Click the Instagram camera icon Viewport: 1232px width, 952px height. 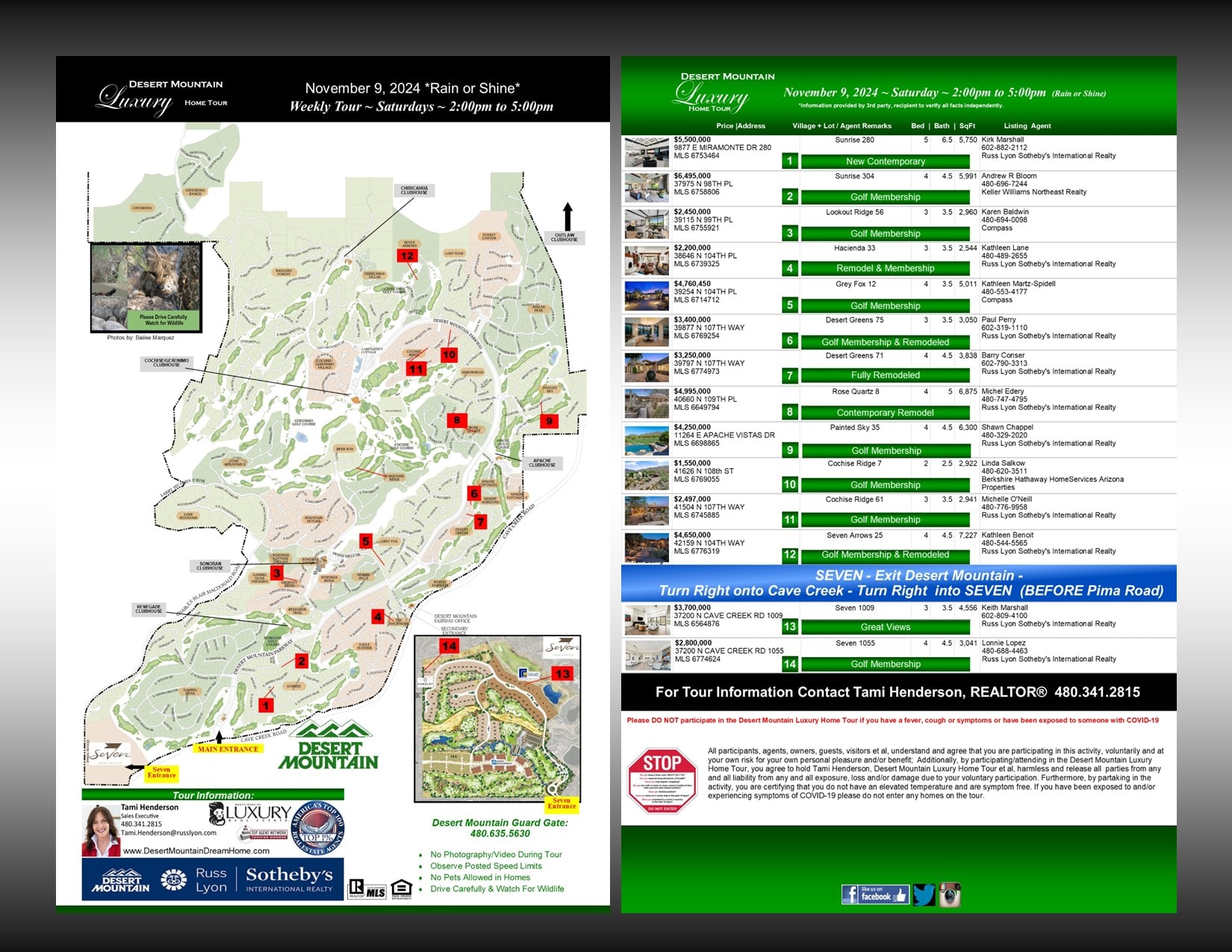point(950,895)
